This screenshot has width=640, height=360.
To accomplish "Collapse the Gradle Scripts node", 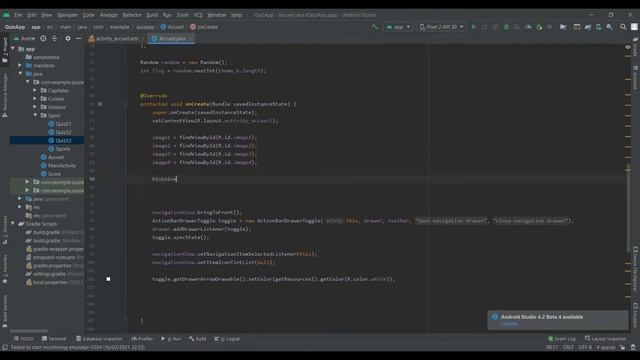I will [x=13, y=224].
